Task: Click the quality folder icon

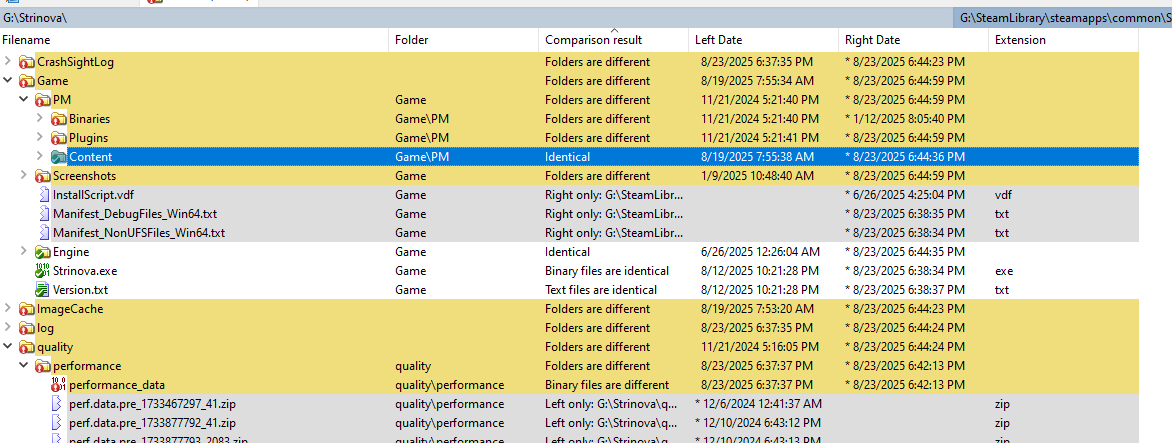Action: tap(27, 347)
